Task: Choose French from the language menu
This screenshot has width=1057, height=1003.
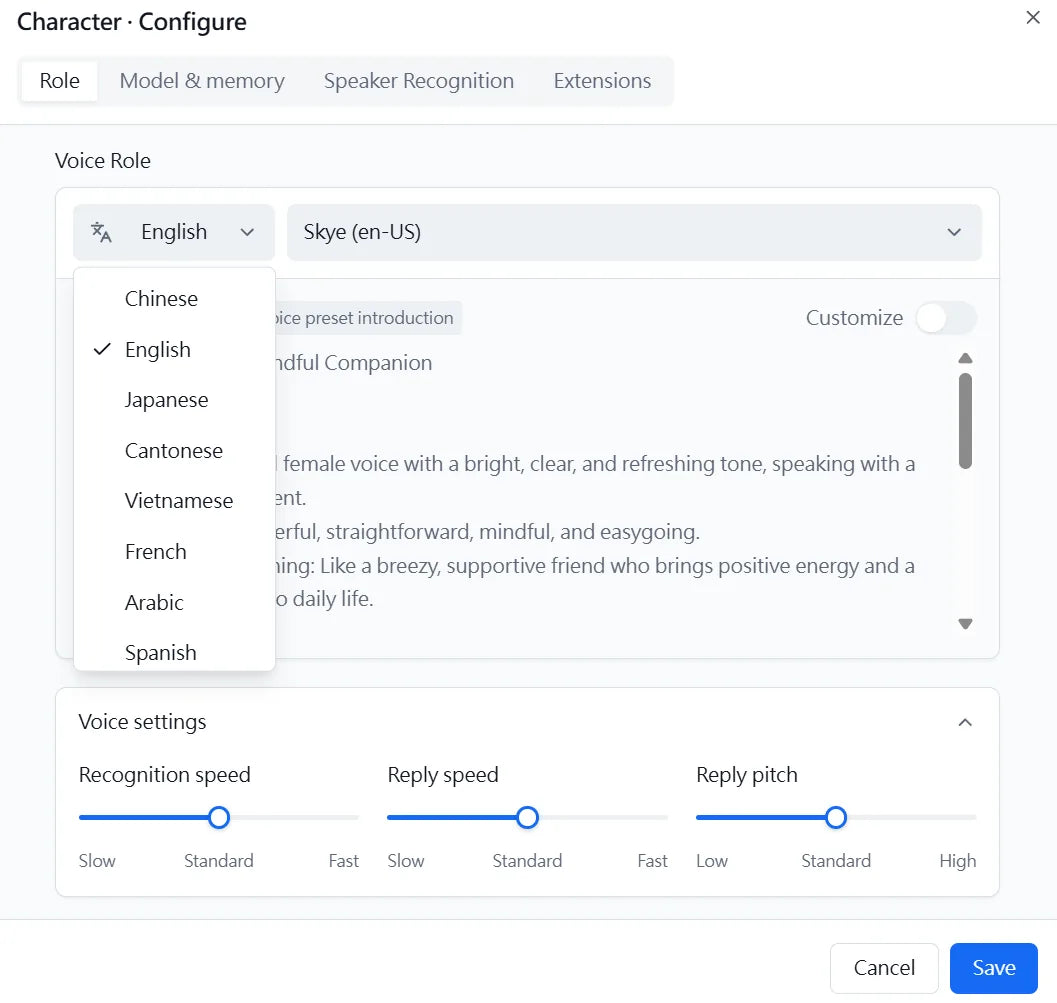Action: (x=174, y=551)
